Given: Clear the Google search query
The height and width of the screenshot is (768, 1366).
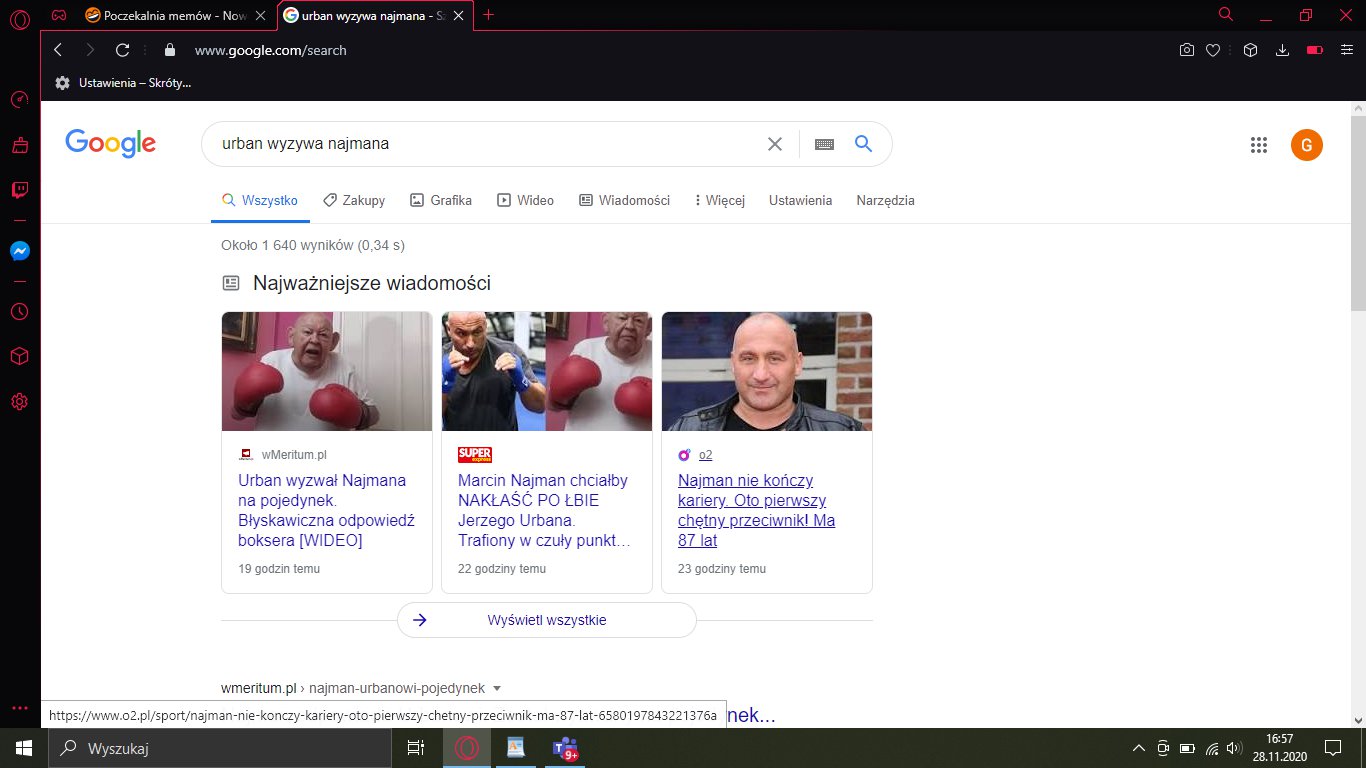Looking at the screenshot, I should pyautogui.click(x=775, y=144).
